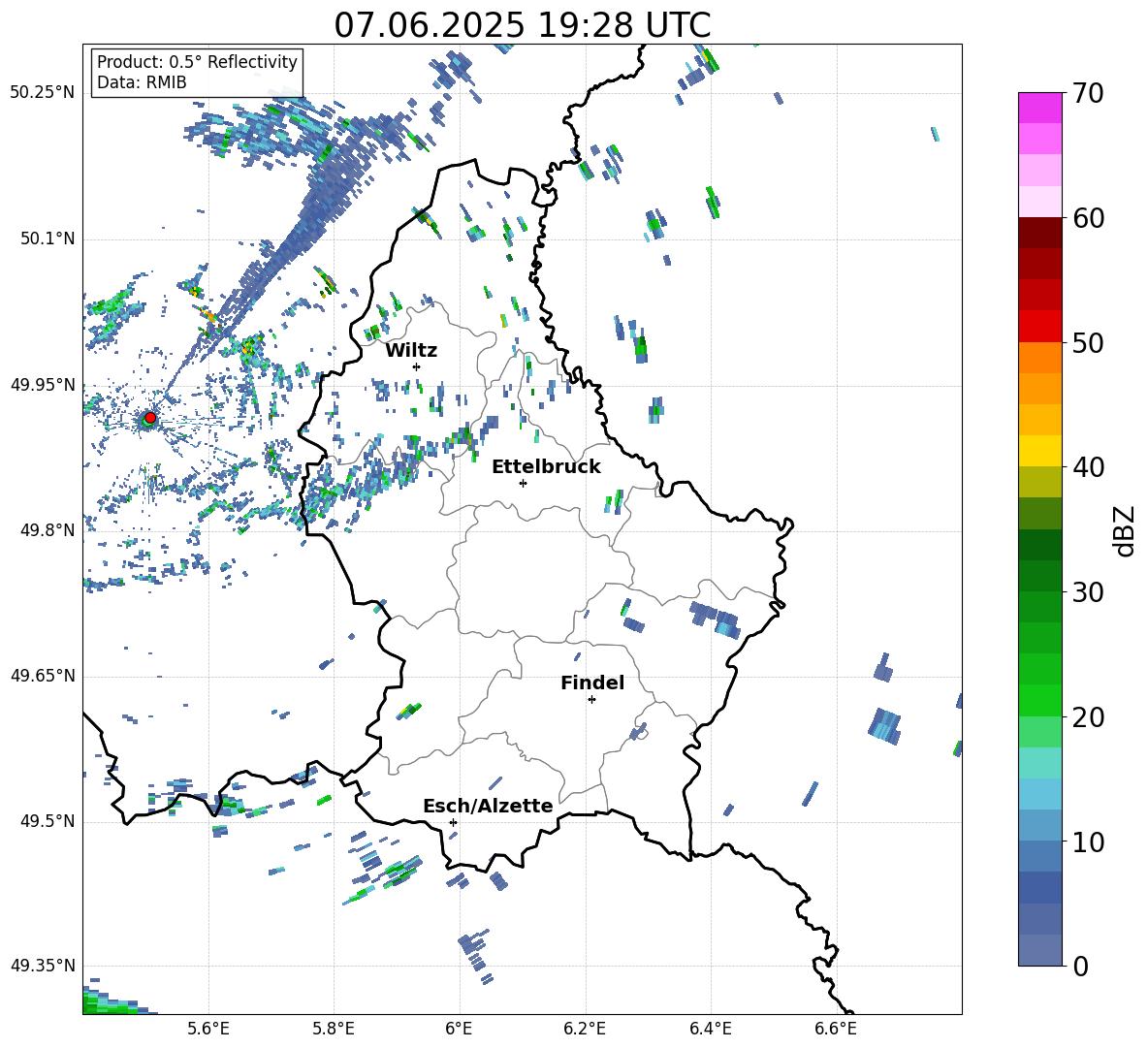Click the 49.35°N latitude label
This screenshot has width=1148, height=1048.
pyautogui.click(x=43, y=966)
